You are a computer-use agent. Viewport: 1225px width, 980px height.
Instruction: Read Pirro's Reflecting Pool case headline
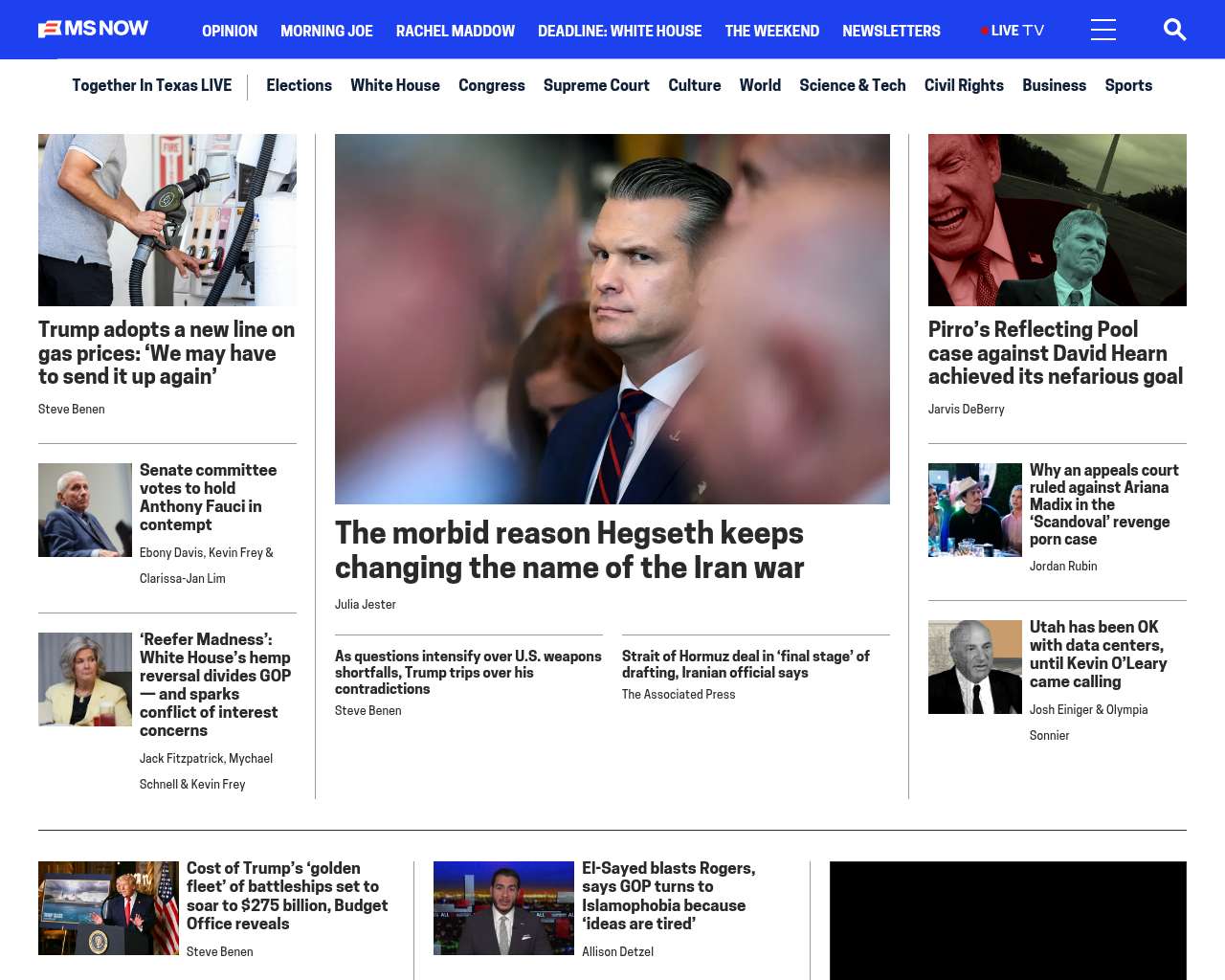click(x=1056, y=353)
